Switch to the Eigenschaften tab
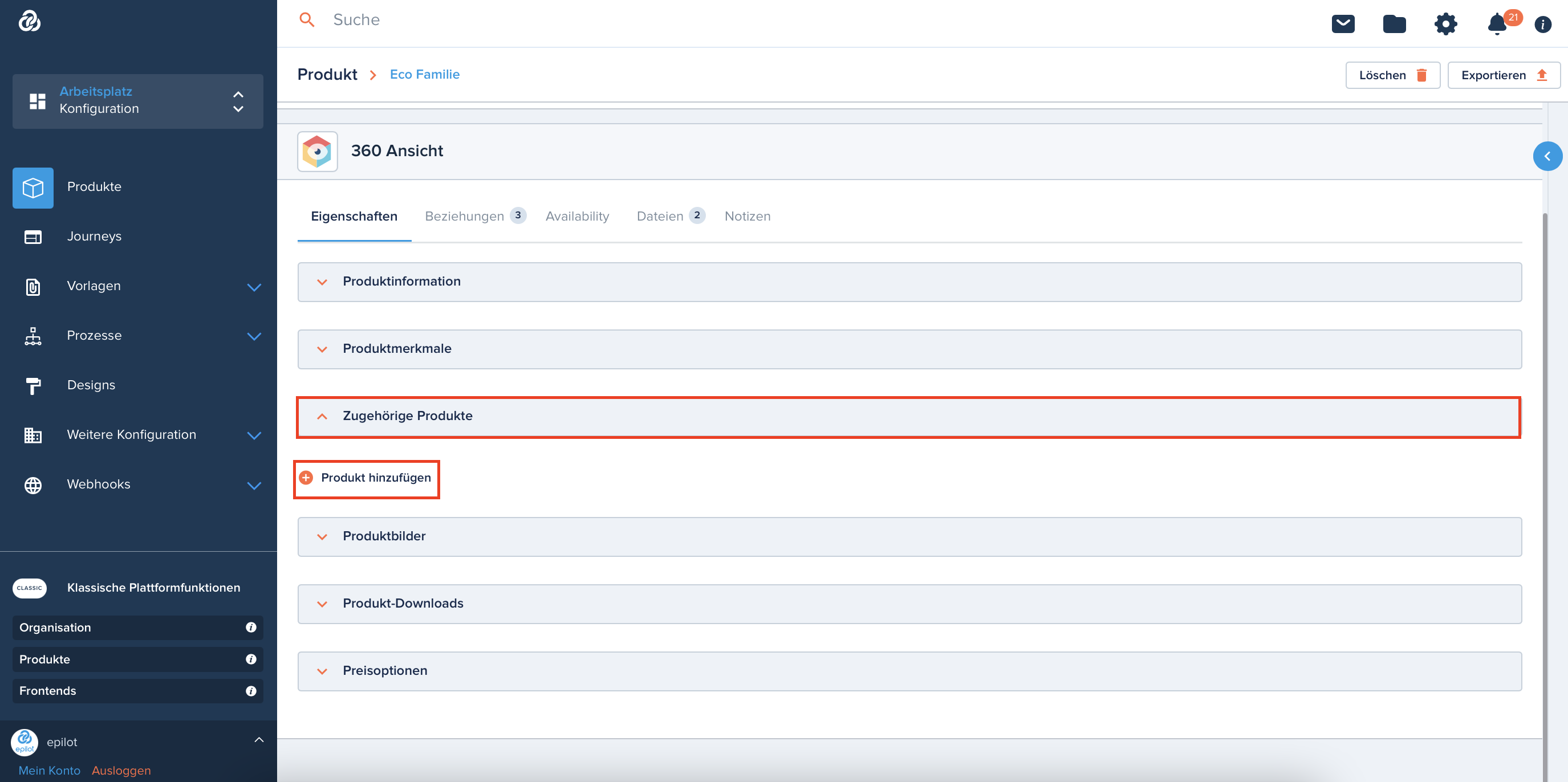Image resolution: width=1568 pixels, height=782 pixels. click(354, 216)
